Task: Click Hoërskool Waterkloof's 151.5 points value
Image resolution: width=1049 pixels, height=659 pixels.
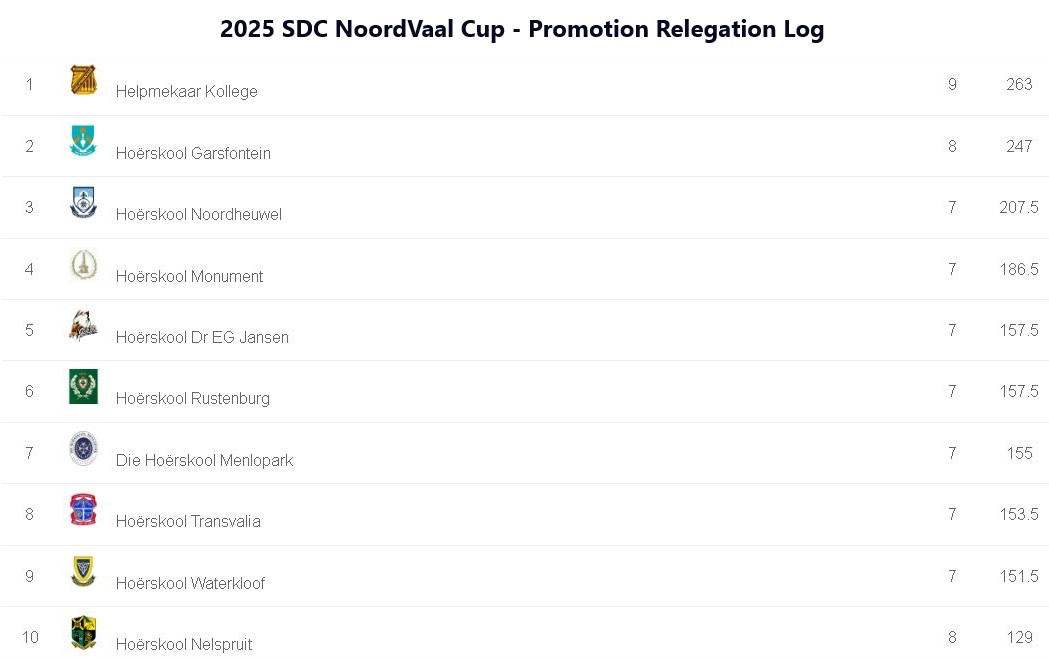Action: tap(1018, 577)
